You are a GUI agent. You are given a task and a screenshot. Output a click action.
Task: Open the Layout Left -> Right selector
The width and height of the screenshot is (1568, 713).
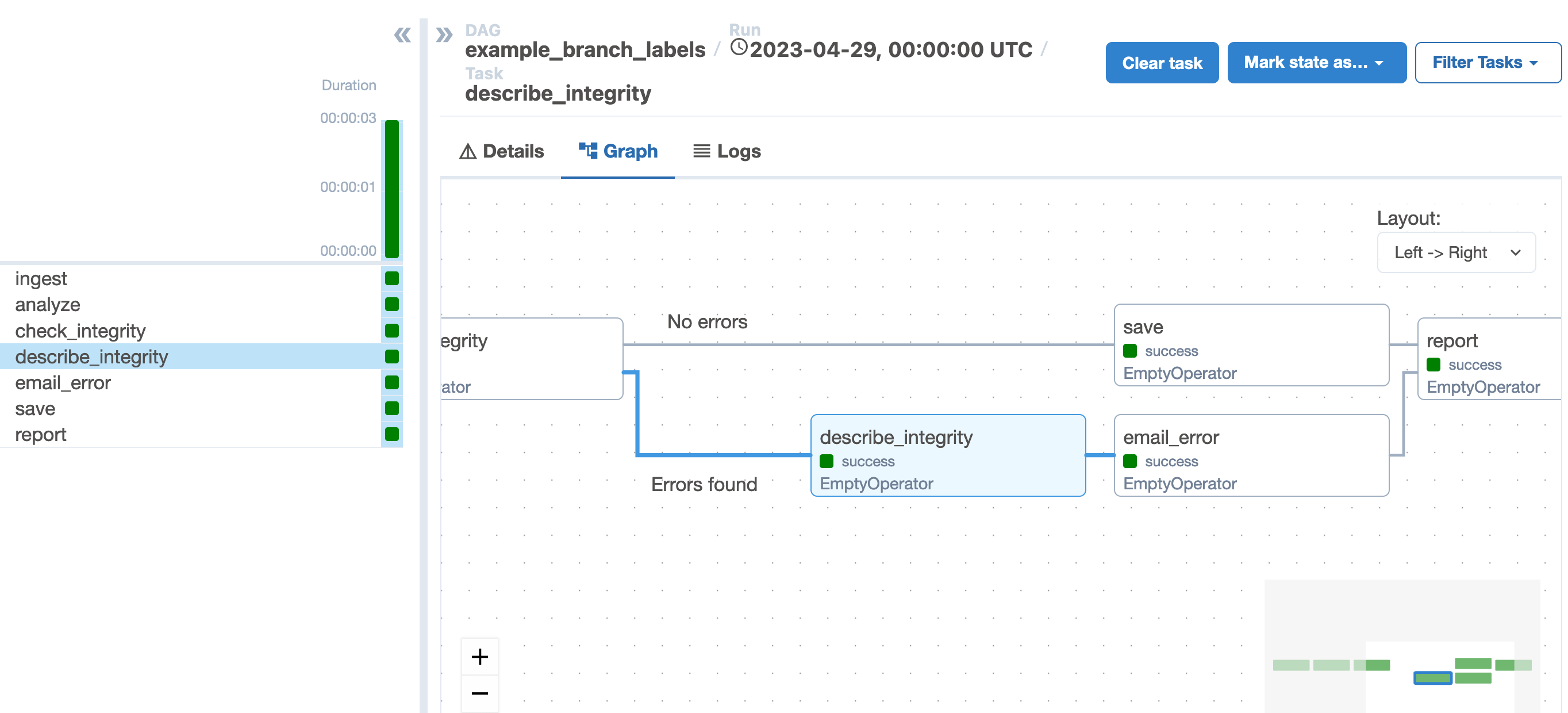pos(1456,252)
